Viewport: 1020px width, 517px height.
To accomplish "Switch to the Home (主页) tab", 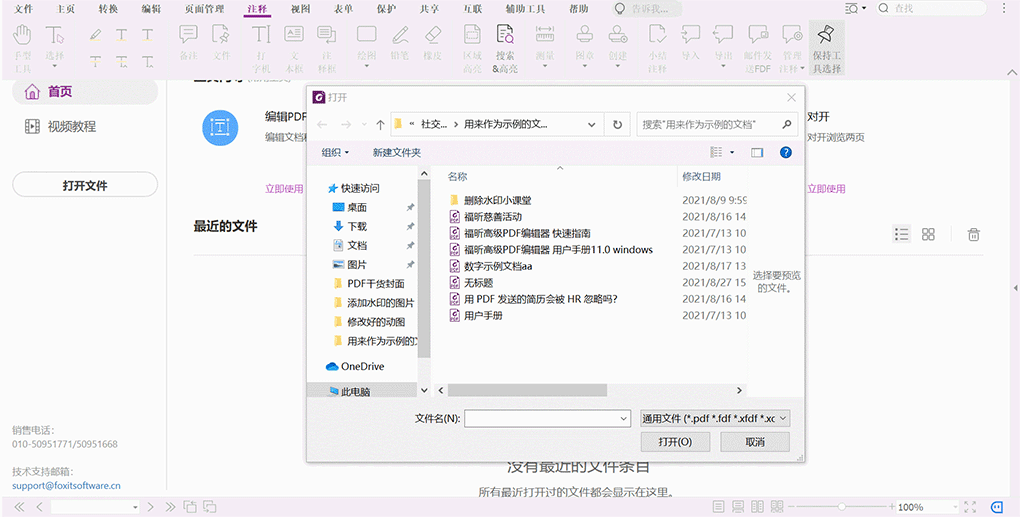I will click(x=65, y=9).
